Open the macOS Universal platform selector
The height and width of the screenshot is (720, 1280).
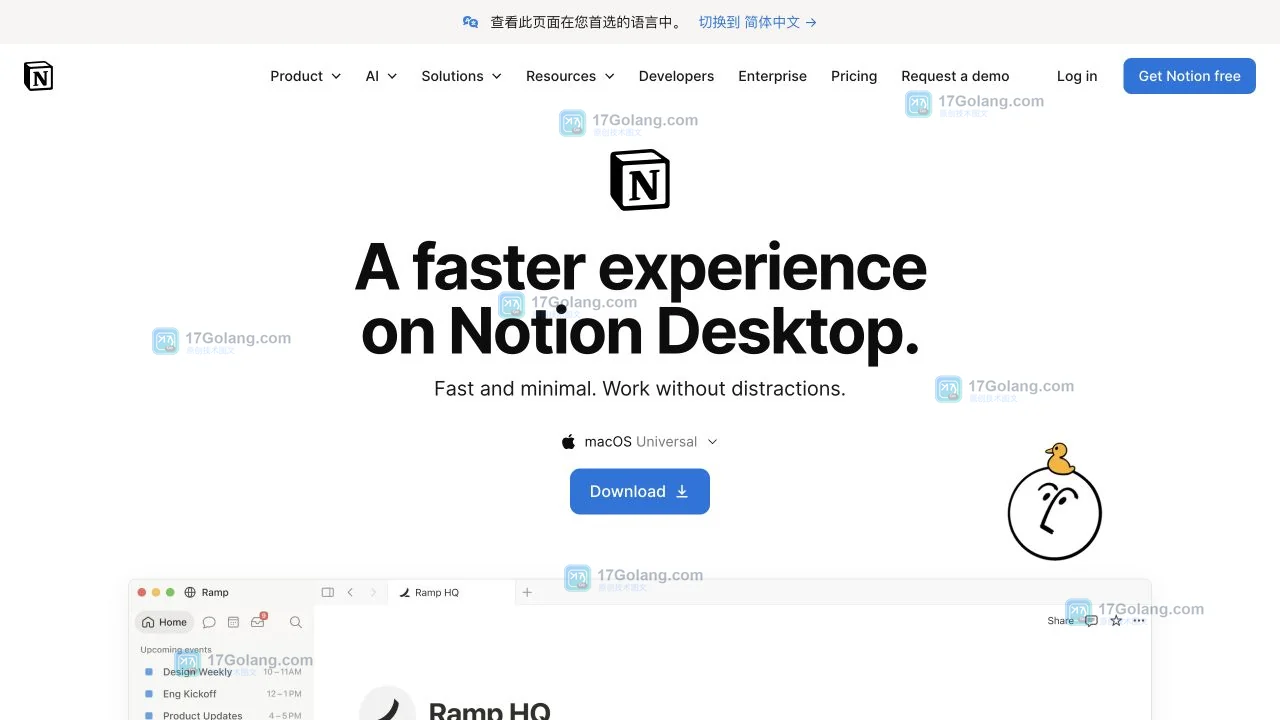click(x=640, y=442)
